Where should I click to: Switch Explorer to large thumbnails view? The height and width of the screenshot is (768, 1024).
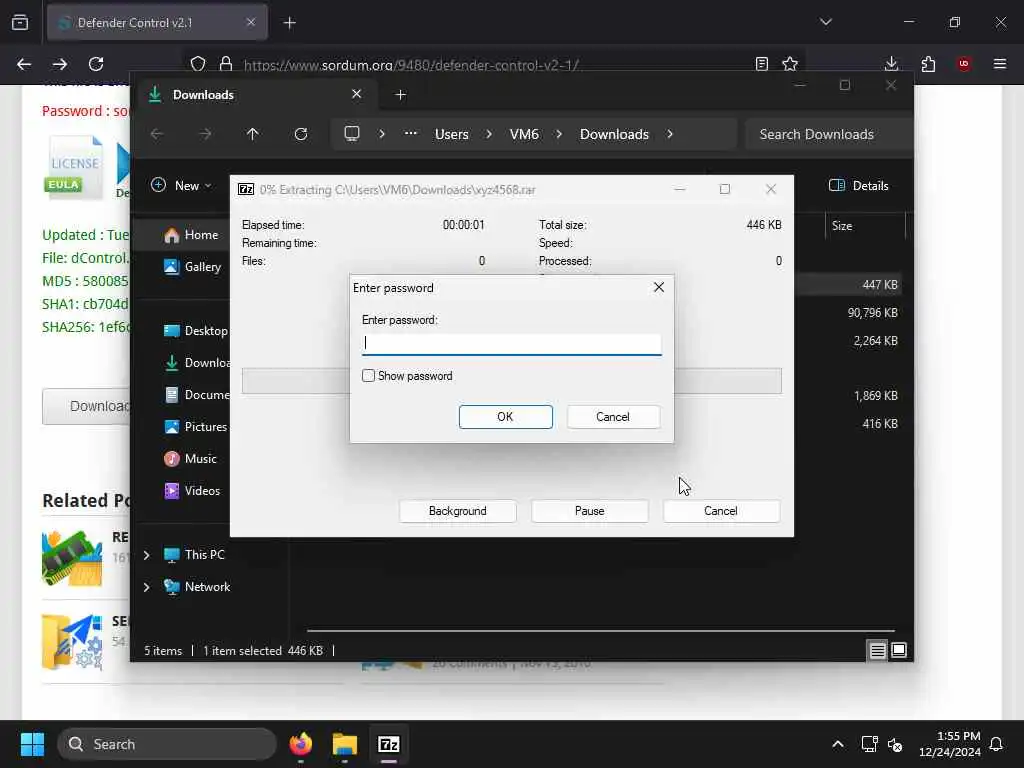[899, 650]
